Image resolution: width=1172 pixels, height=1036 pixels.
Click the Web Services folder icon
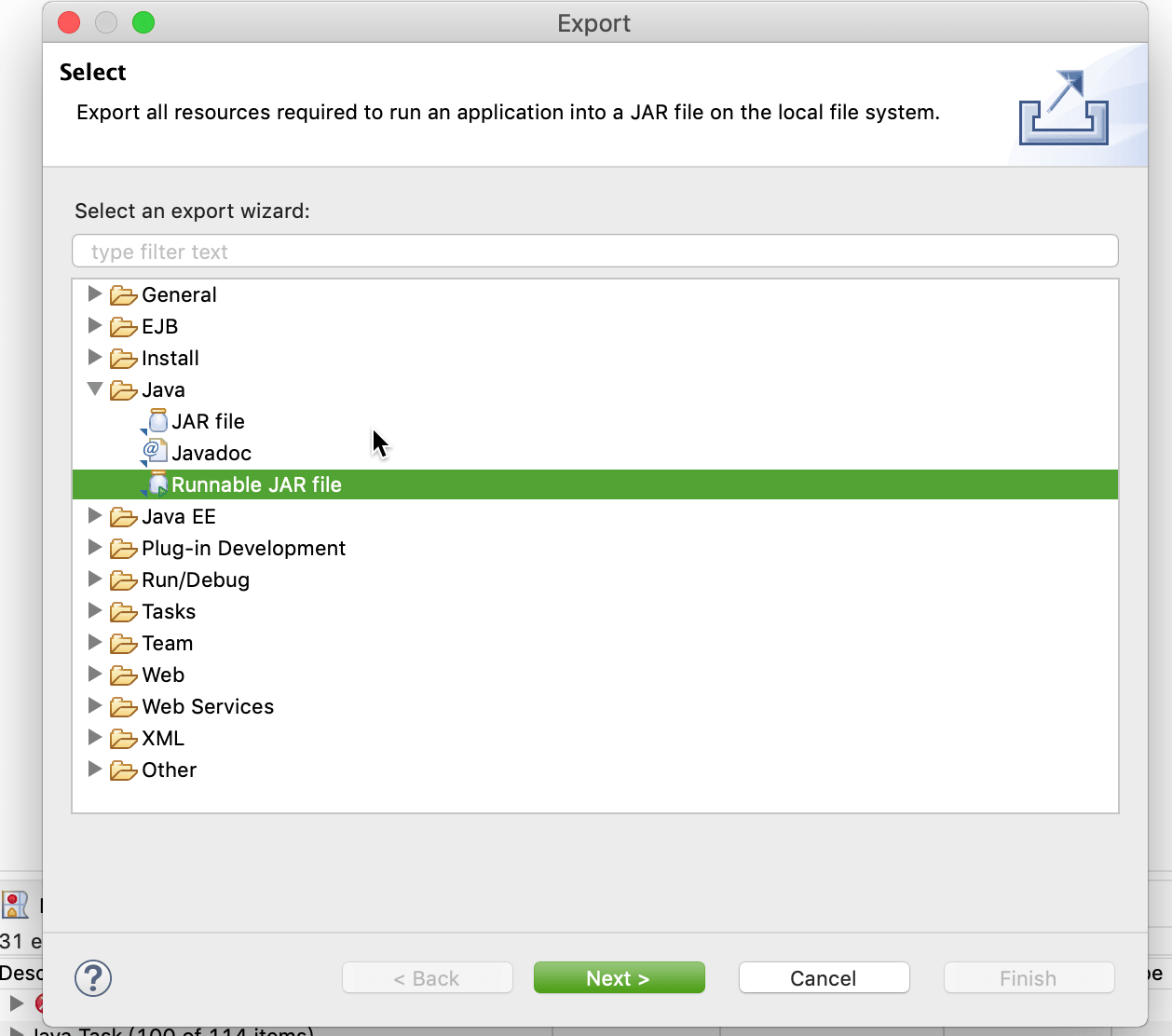click(123, 707)
